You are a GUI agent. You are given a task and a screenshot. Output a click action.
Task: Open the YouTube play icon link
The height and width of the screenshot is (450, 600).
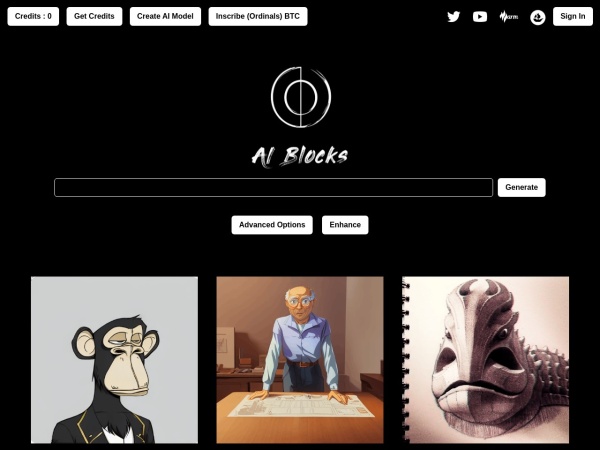(x=480, y=16)
